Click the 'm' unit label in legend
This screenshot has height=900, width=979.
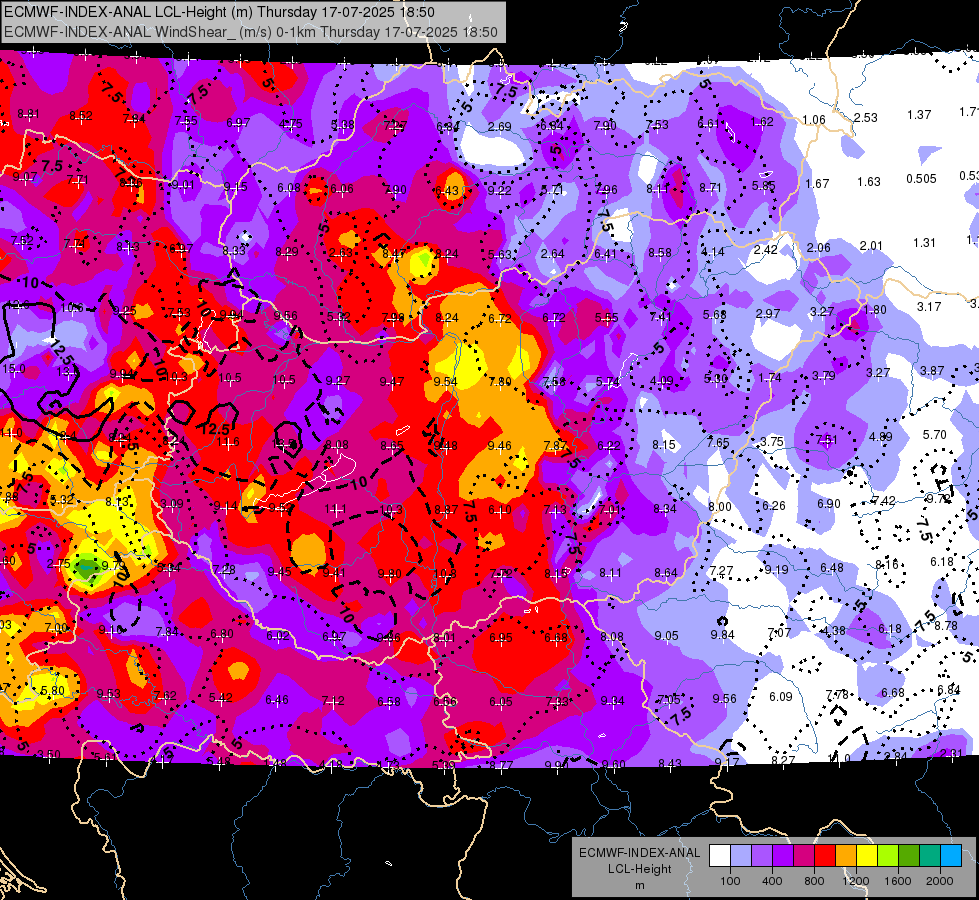[639, 886]
